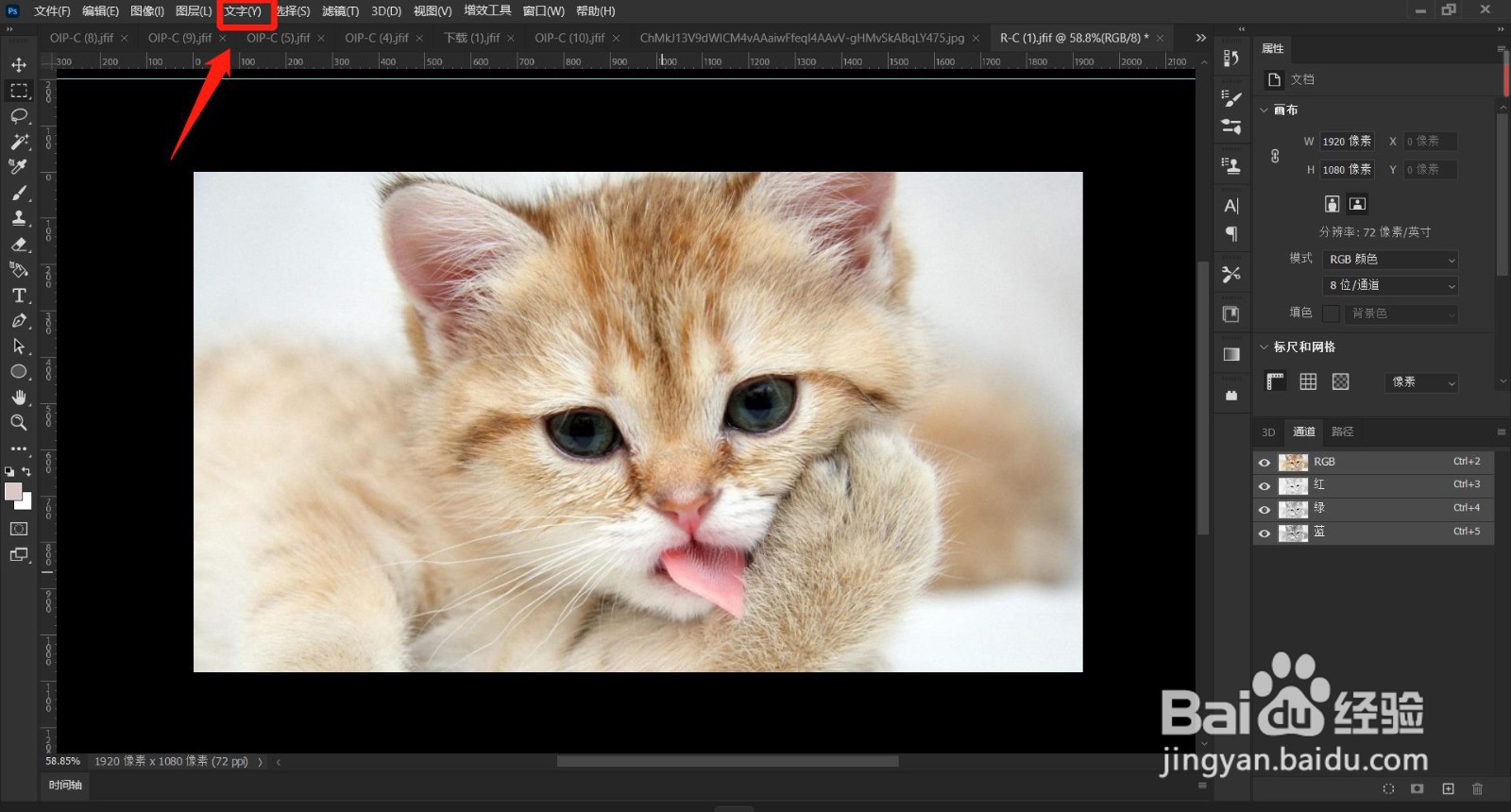Hide the 绿 channel eye icon
This screenshot has width=1511, height=812.
(x=1265, y=510)
